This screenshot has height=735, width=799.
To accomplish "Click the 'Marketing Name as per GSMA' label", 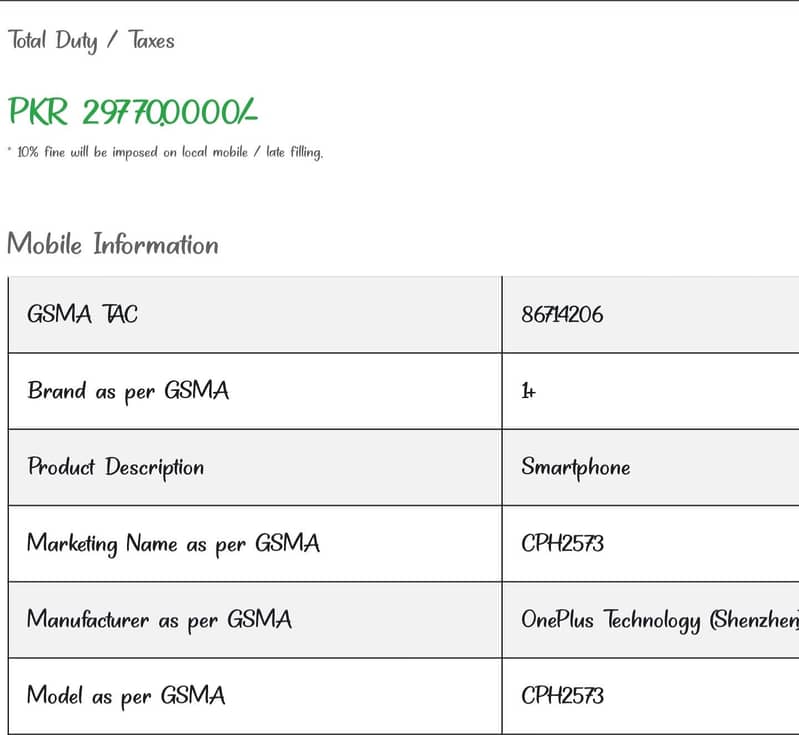I will tap(173, 544).
